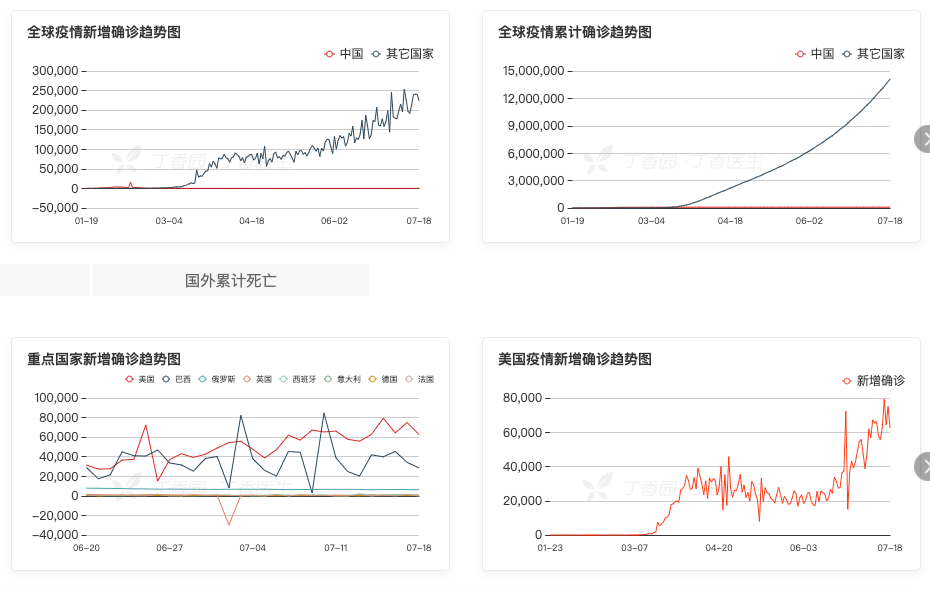
Task: Click the −50,000 axis label
Action: click(x=55, y=208)
